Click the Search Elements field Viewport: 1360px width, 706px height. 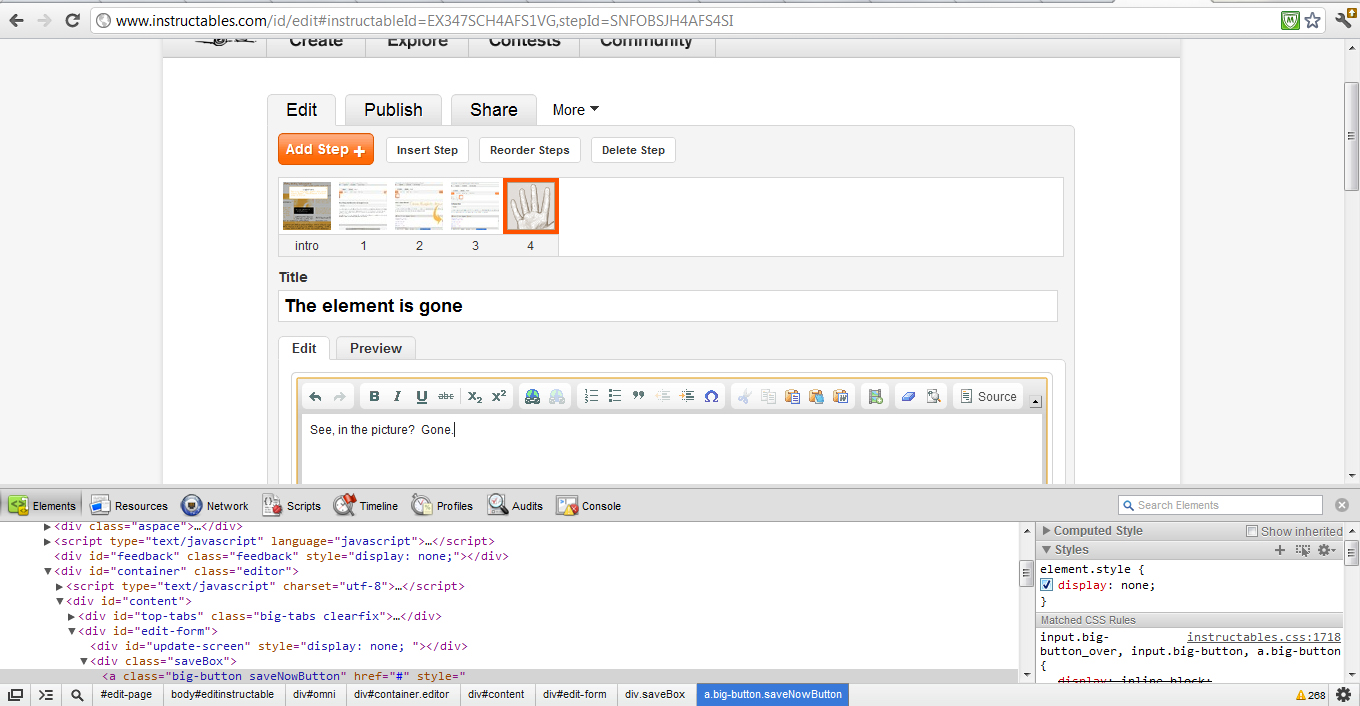pyautogui.click(x=1220, y=505)
